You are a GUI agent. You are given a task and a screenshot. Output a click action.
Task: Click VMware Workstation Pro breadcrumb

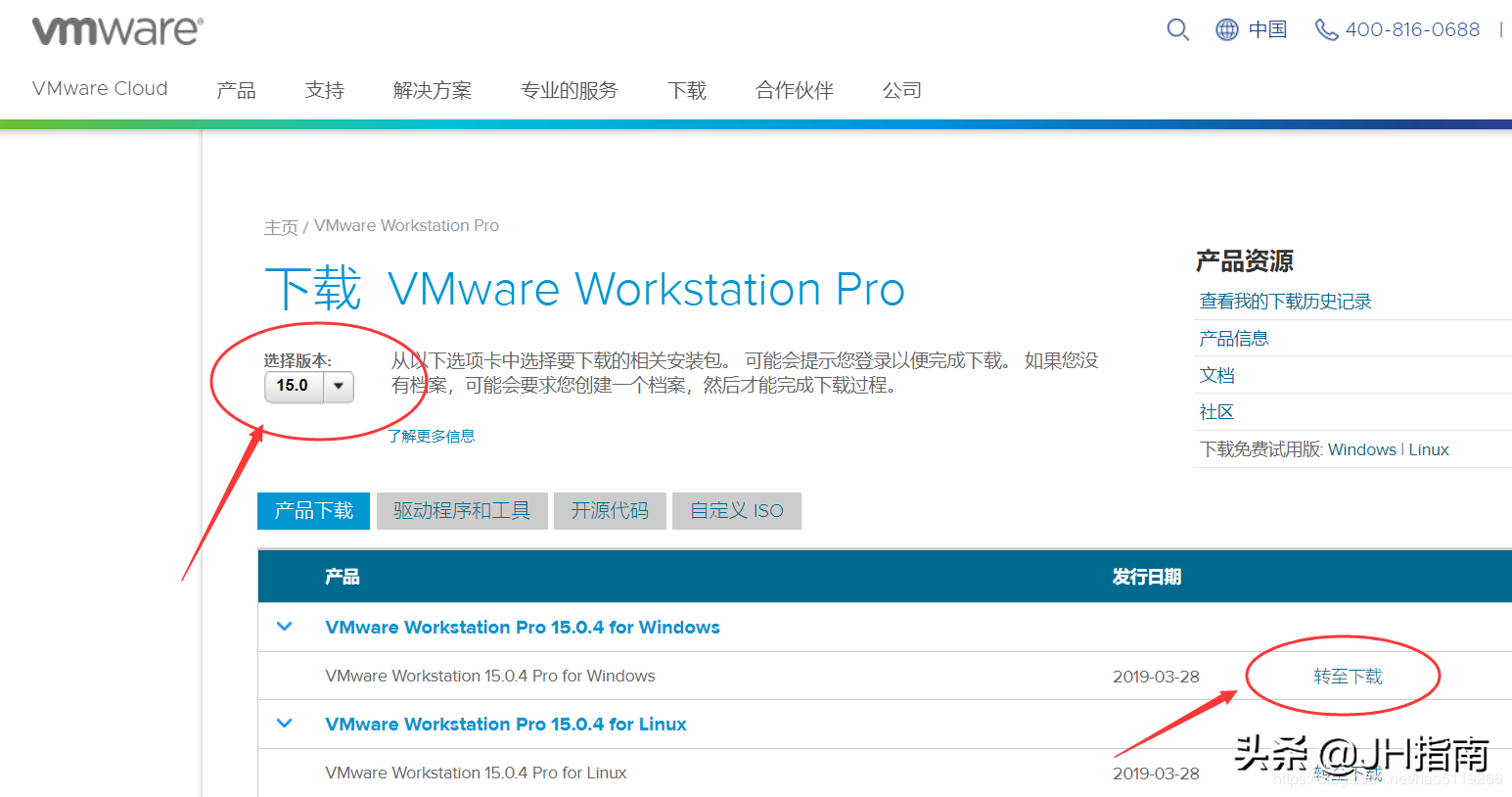tap(406, 226)
